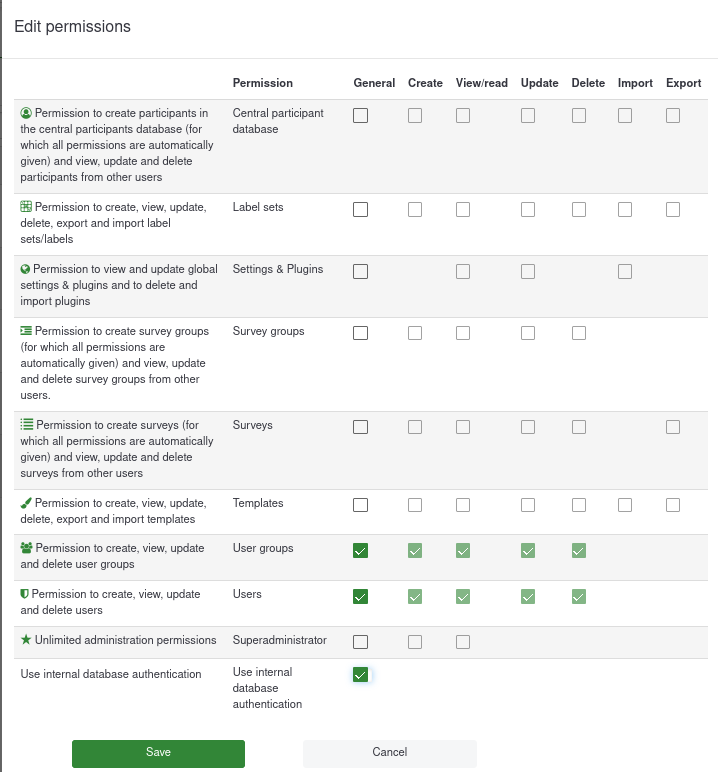Image resolution: width=718 pixels, height=772 pixels.
Task: Click the Templates paintbrush icon
Action: coord(26,503)
